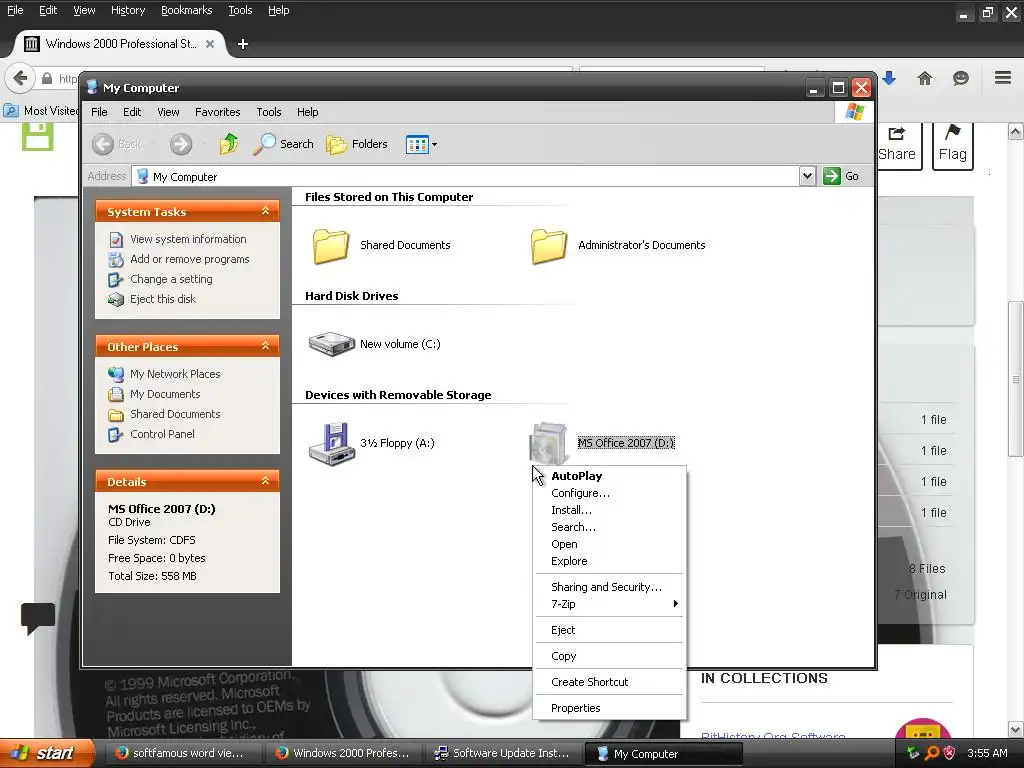This screenshot has width=1024, height=768.
Task: Open a new browser tab
Action: (243, 44)
